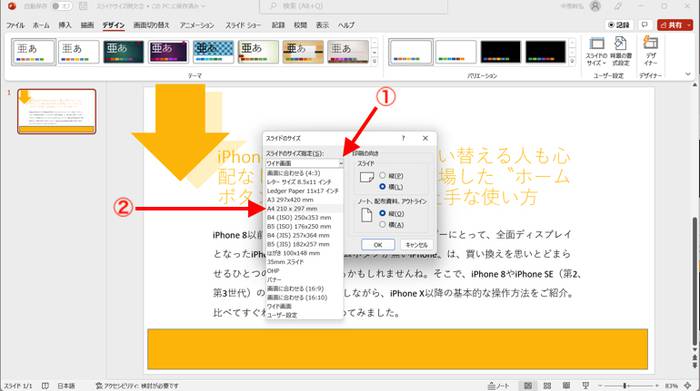Click the accessibility check status item
This screenshot has height=391, width=700.
[137, 386]
